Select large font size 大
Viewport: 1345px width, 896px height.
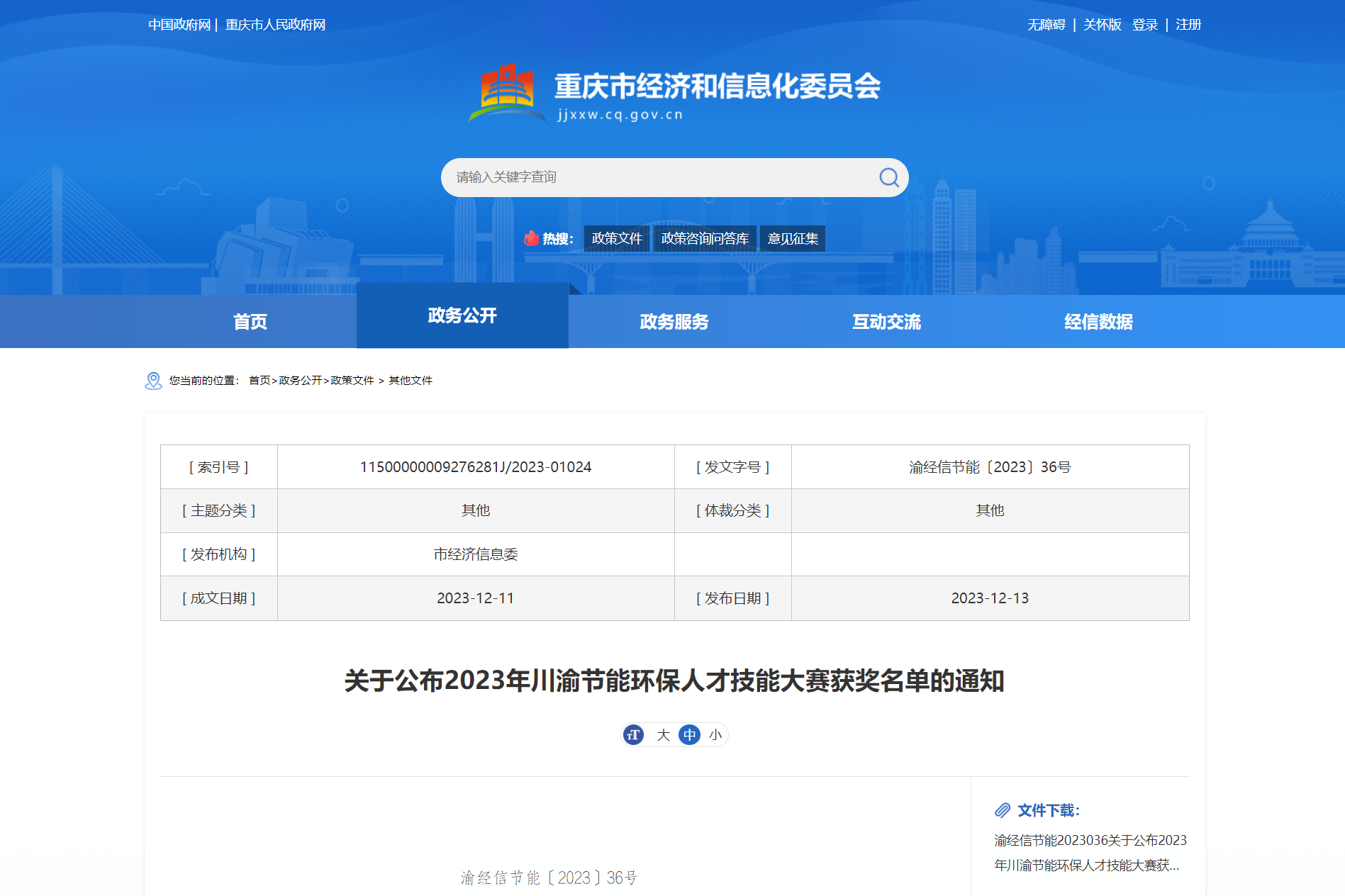pyautogui.click(x=663, y=735)
